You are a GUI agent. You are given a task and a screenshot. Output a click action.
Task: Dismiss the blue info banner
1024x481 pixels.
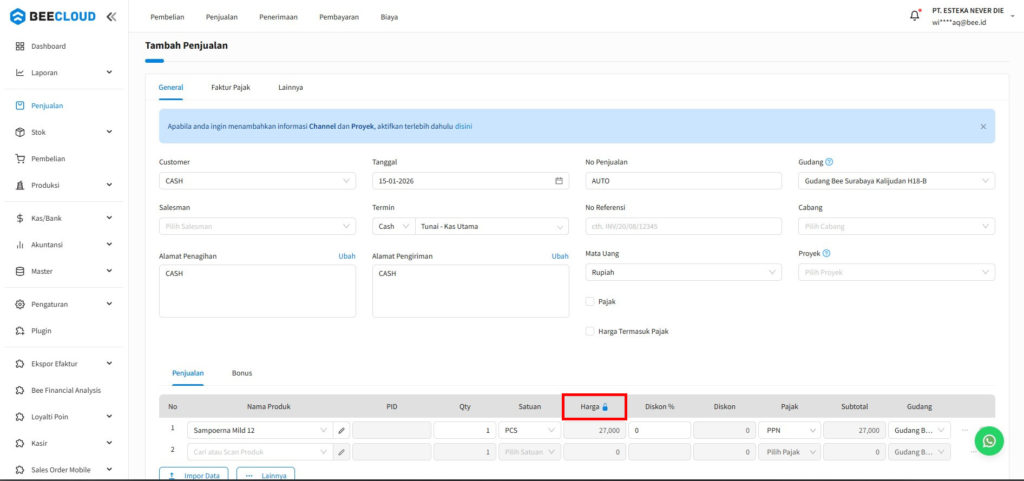pyautogui.click(x=982, y=127)
